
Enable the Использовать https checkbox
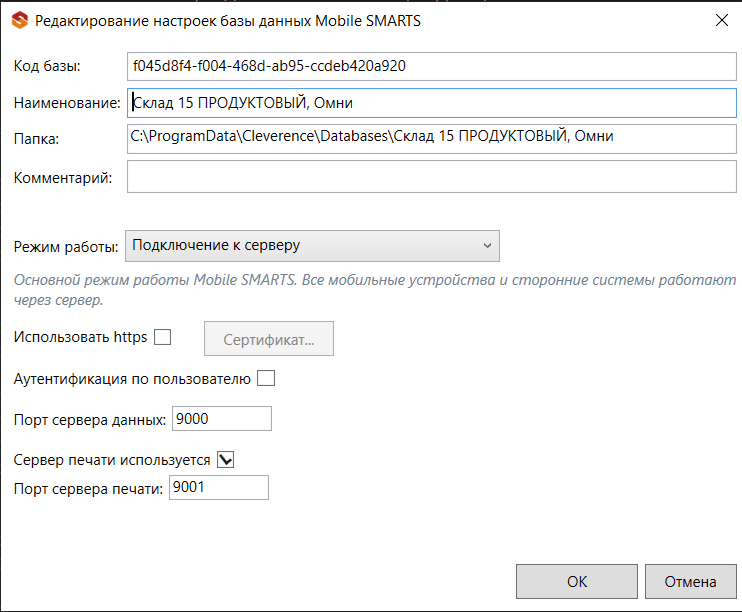tap(162, 337)
